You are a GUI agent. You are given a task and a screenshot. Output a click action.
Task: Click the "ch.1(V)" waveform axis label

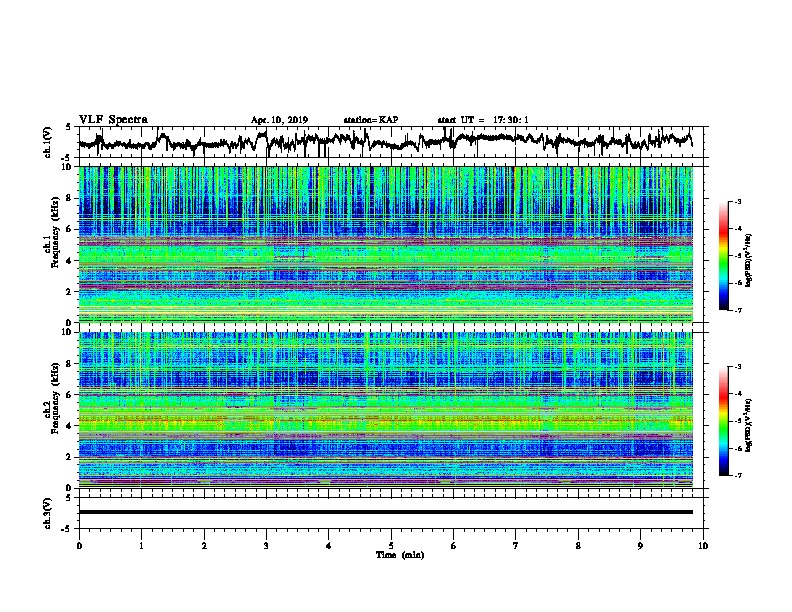48,142
